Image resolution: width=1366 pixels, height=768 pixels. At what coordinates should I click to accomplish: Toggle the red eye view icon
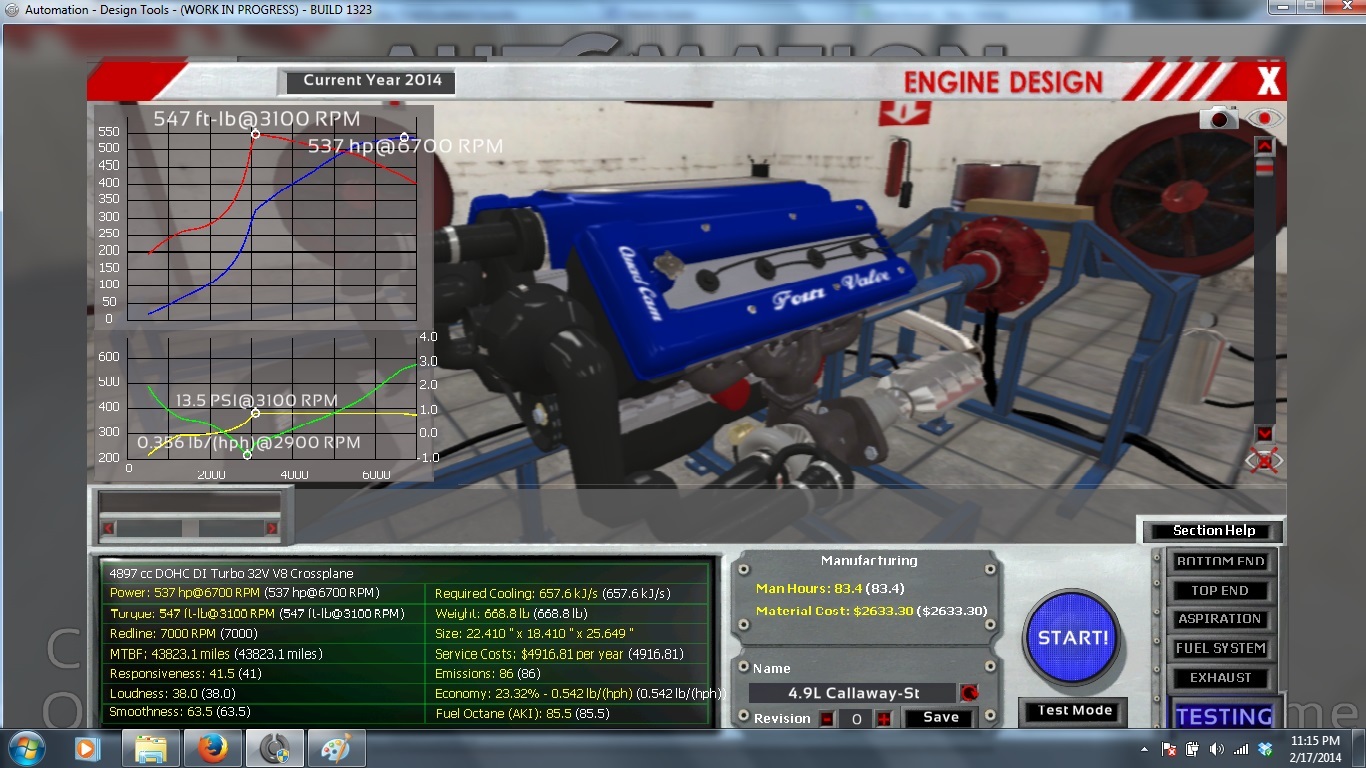pyautogui.click(x=1265, y=118)
